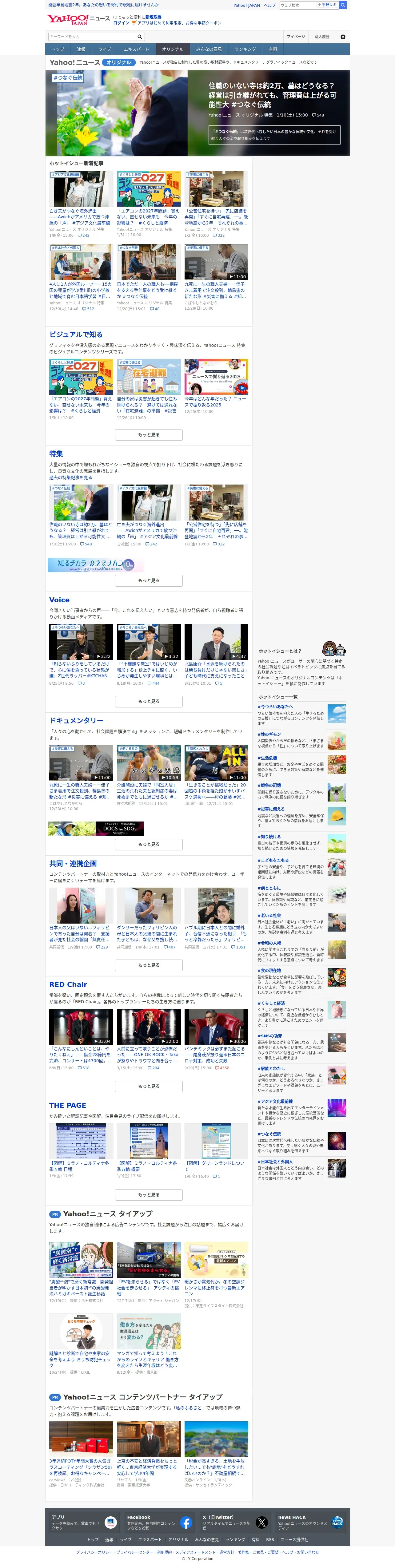The image size is (395, 1568).
Task: Open the RSS link in the footer nav
Action: [x=269, y=1539]
